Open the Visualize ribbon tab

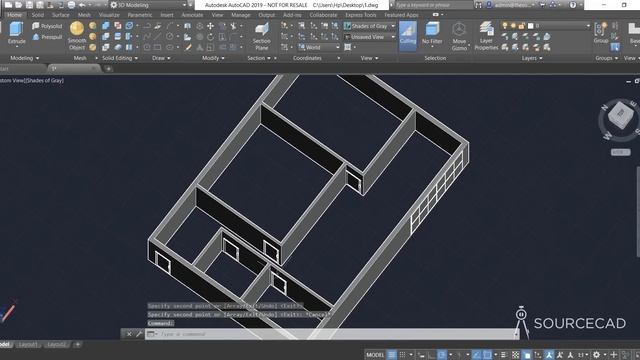(x=109, y=15)
